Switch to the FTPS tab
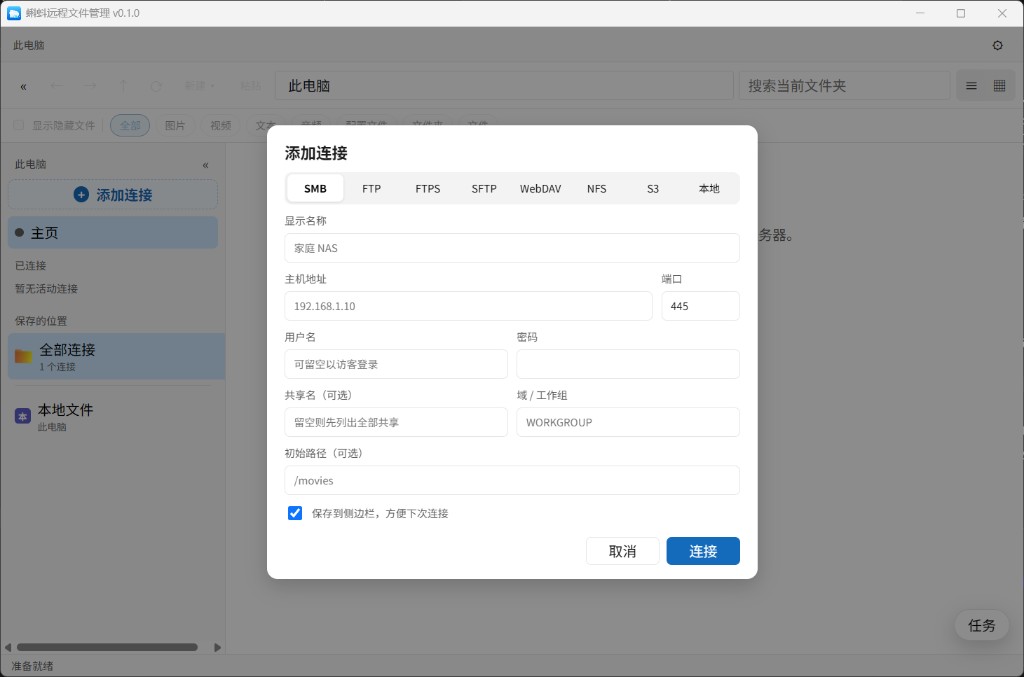The image size is (1024, 677). pos(428,189)
